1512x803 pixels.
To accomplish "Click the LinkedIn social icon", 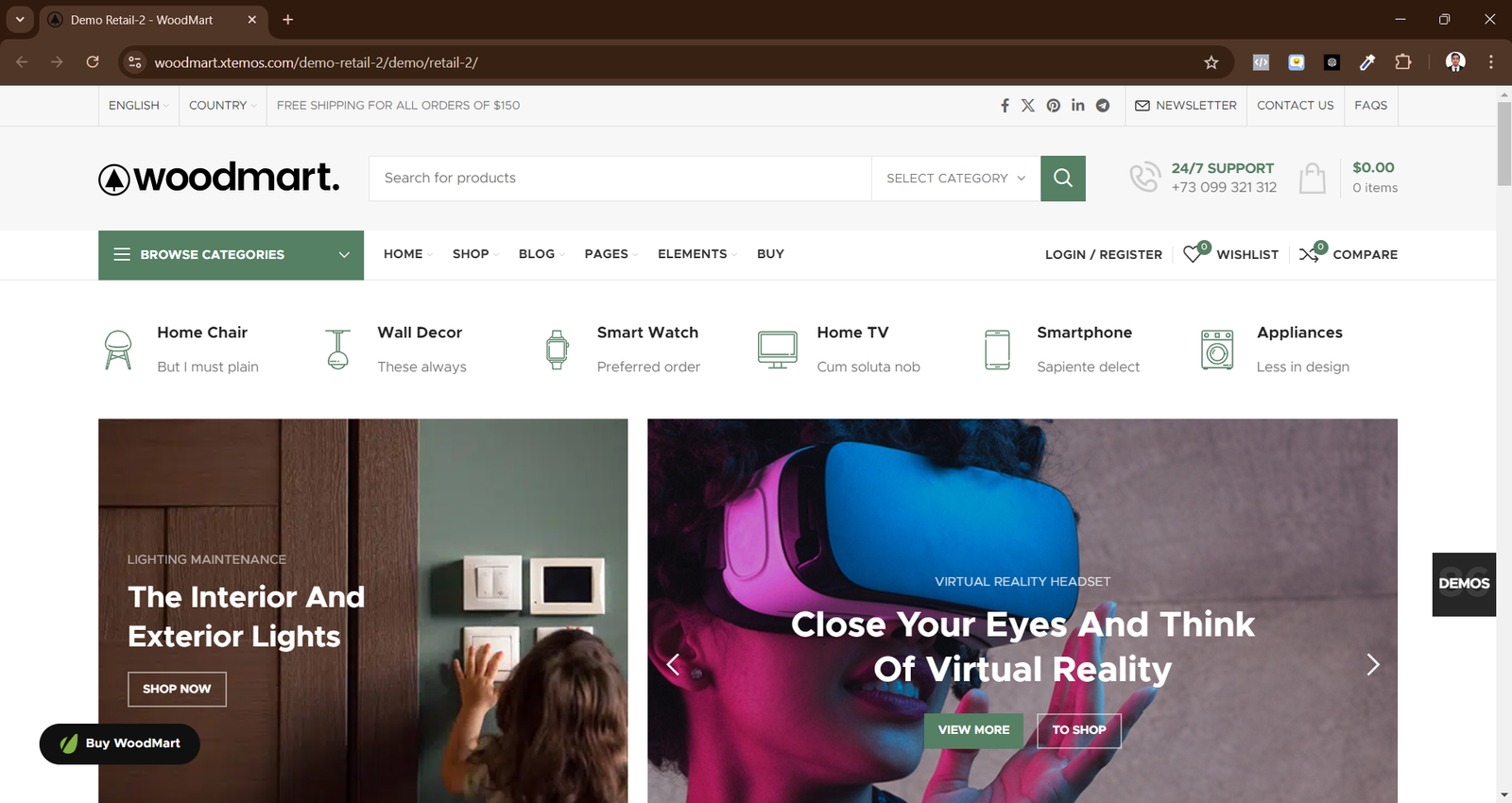I will 1077,106.
